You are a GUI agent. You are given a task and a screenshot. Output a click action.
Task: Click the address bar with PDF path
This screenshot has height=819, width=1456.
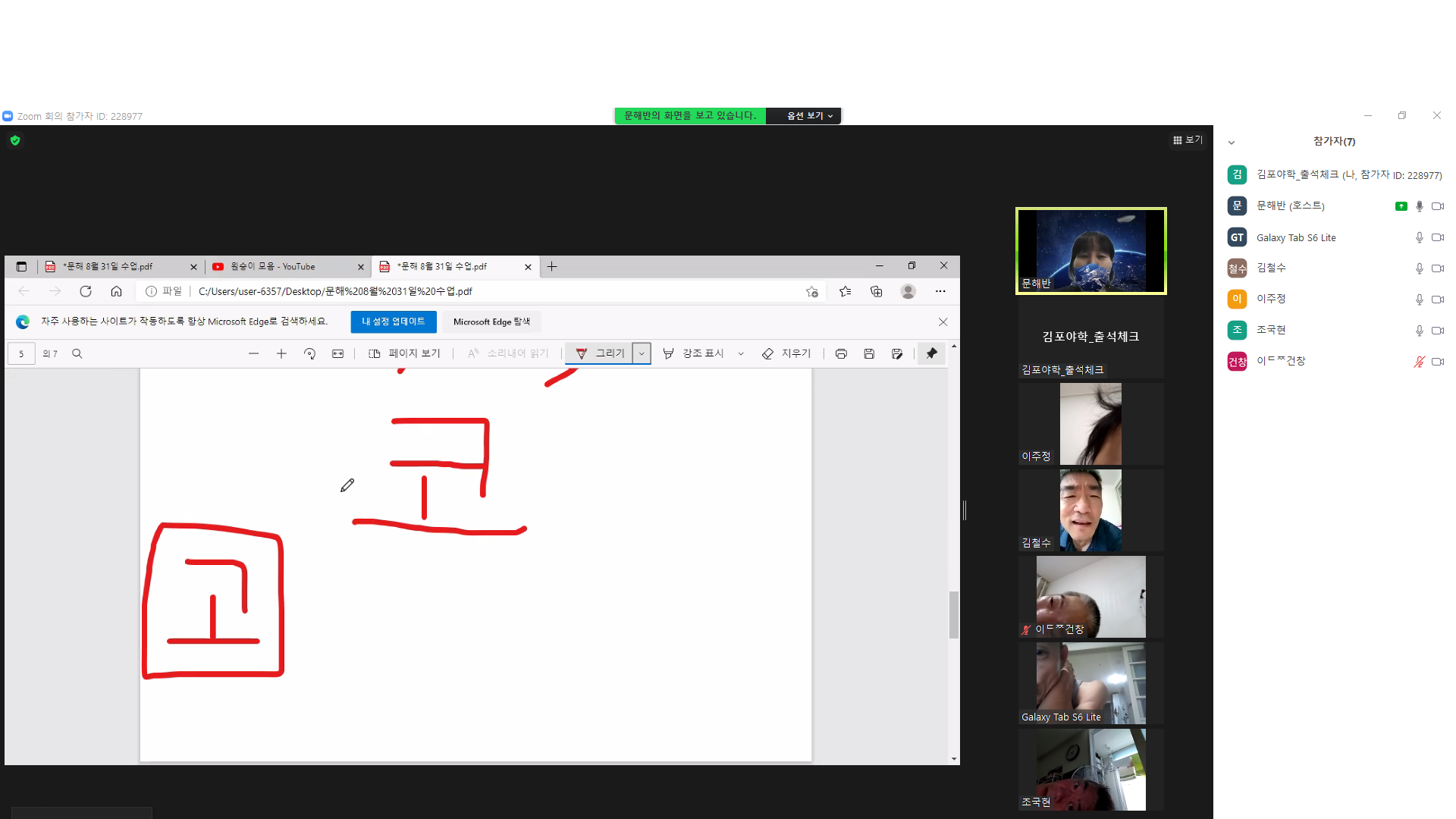(482, 291)
